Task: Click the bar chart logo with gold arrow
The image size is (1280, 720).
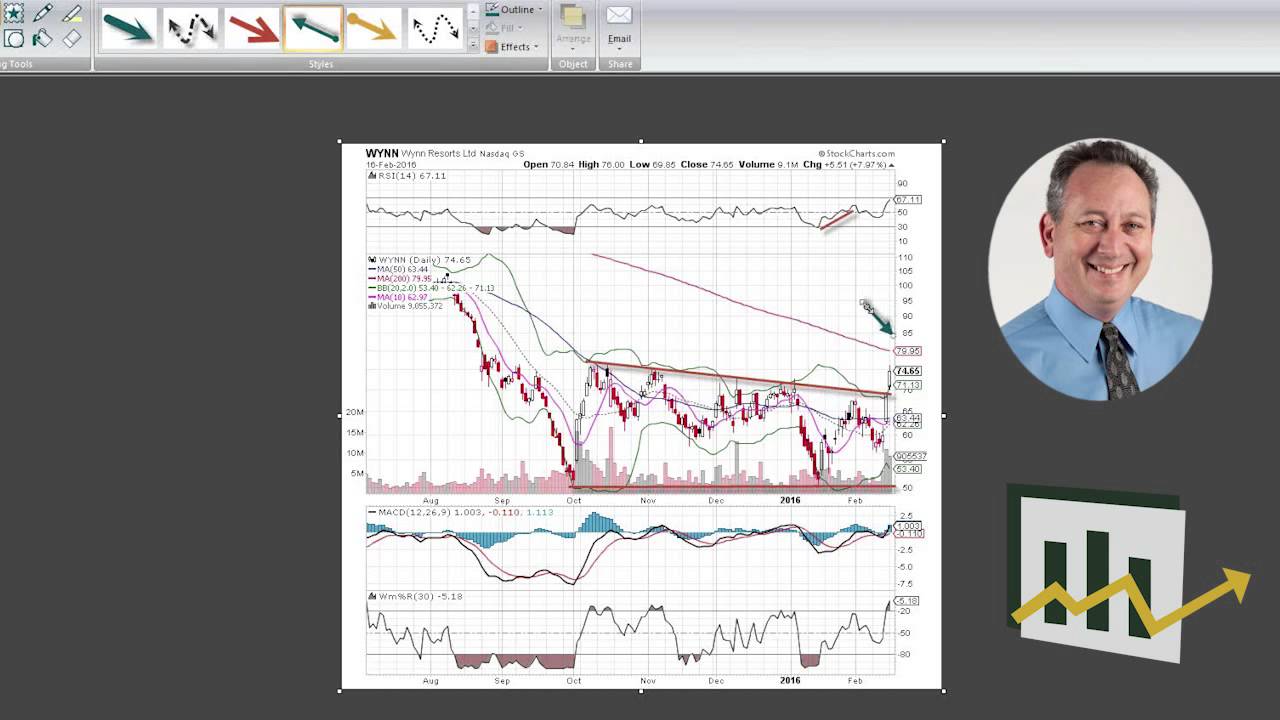Action: click(x=1128, y=574)
